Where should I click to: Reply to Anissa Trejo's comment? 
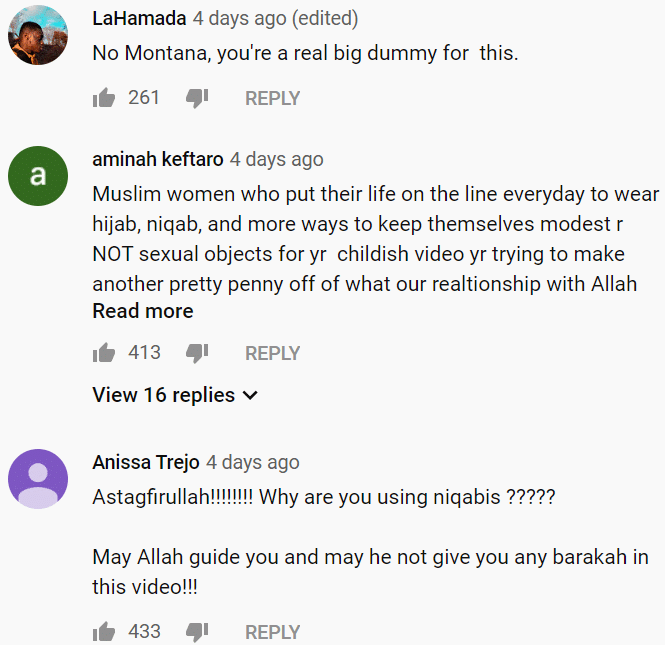pyautogui.click(x=272, y=632)
